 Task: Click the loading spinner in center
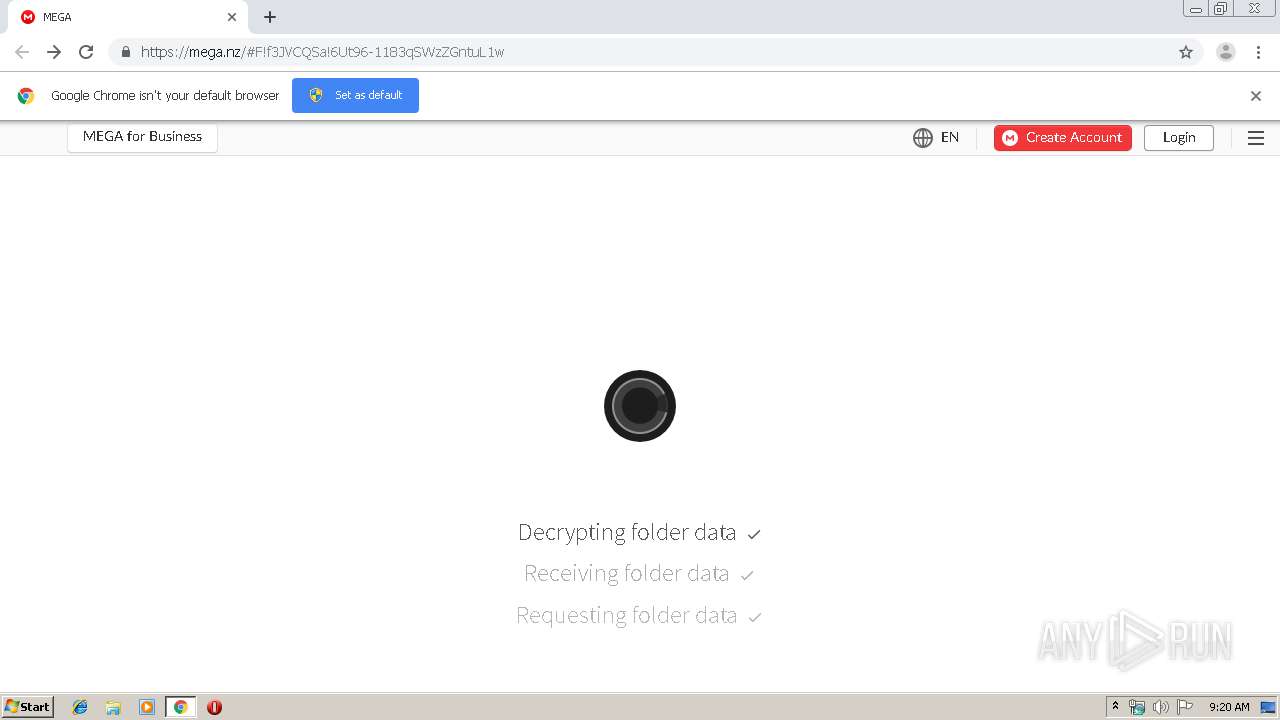[640, 406]
